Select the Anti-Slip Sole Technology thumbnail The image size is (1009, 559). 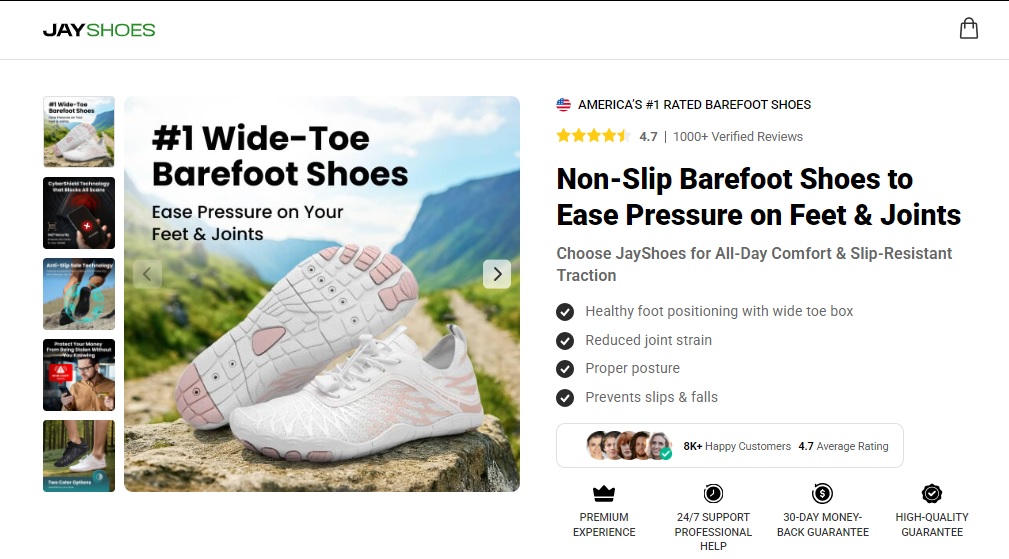click(x=79, y=294)
